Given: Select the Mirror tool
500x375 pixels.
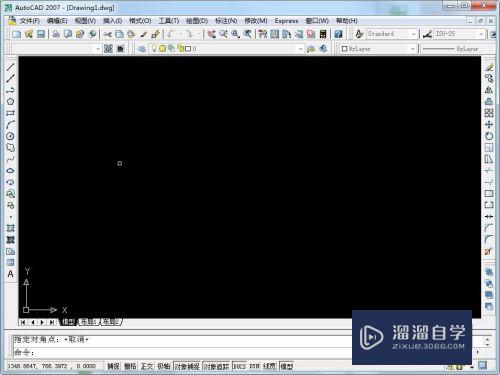Looking at the screenshot, I should coord(489,90).
